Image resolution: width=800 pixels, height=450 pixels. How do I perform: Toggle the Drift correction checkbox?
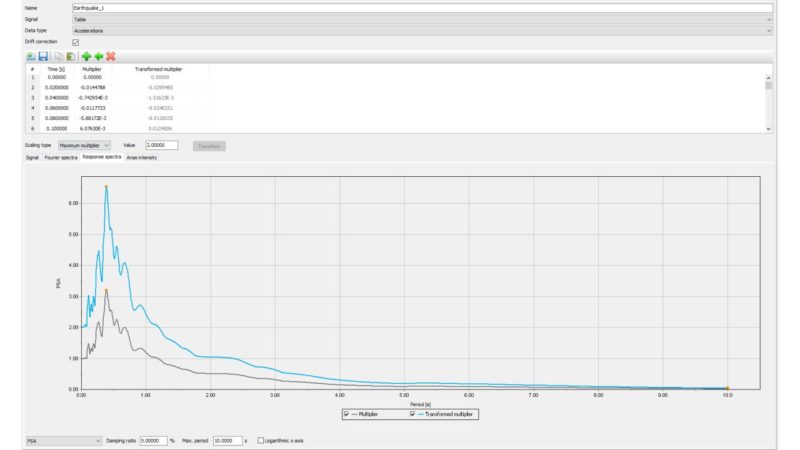coord(76,42)
